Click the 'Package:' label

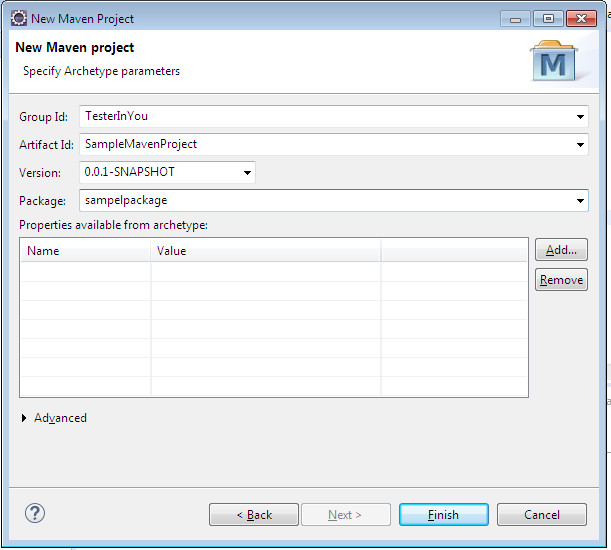tap(42, 201)
